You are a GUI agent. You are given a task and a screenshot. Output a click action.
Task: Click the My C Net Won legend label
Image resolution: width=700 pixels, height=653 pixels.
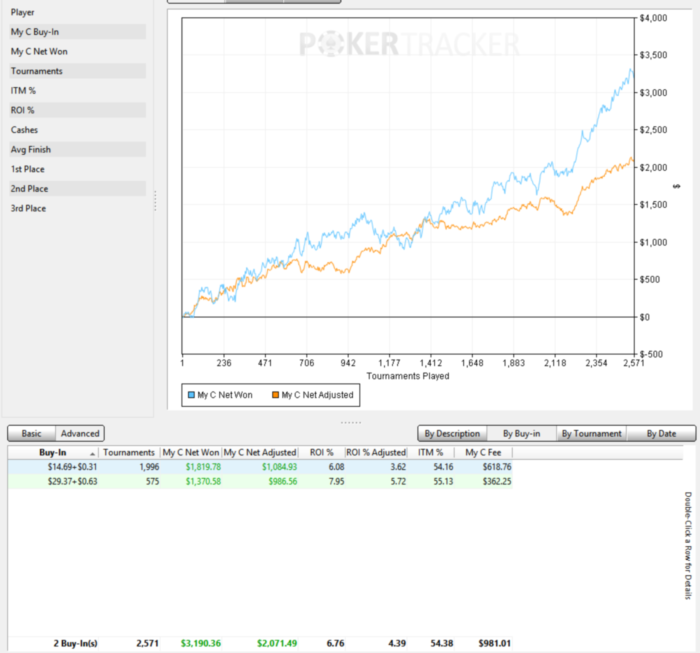(225, 395)
